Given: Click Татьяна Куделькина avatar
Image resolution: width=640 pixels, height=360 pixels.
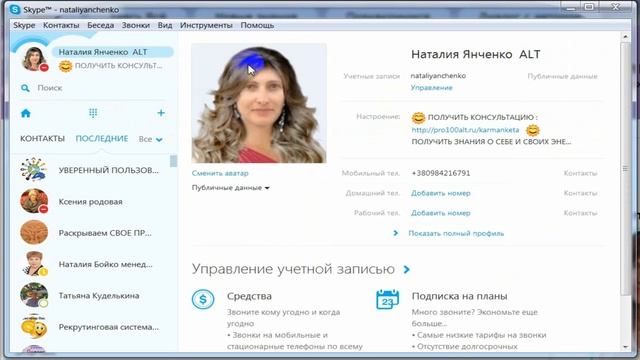Looking at the screenshot, I should [34, 295].
